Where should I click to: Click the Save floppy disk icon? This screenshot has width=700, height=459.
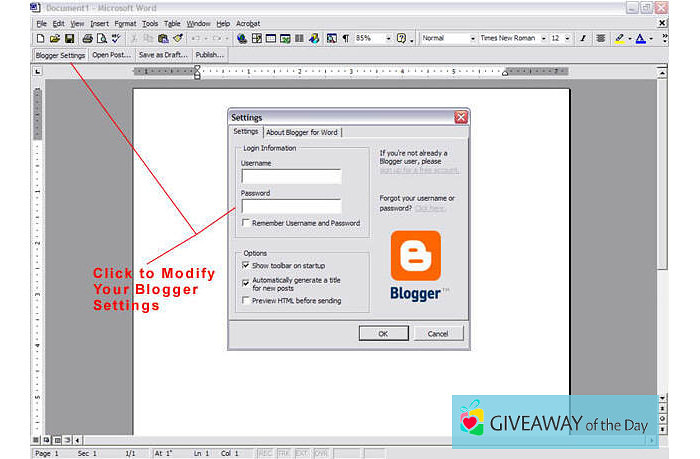pyautogui.click(x=69, y=38)
